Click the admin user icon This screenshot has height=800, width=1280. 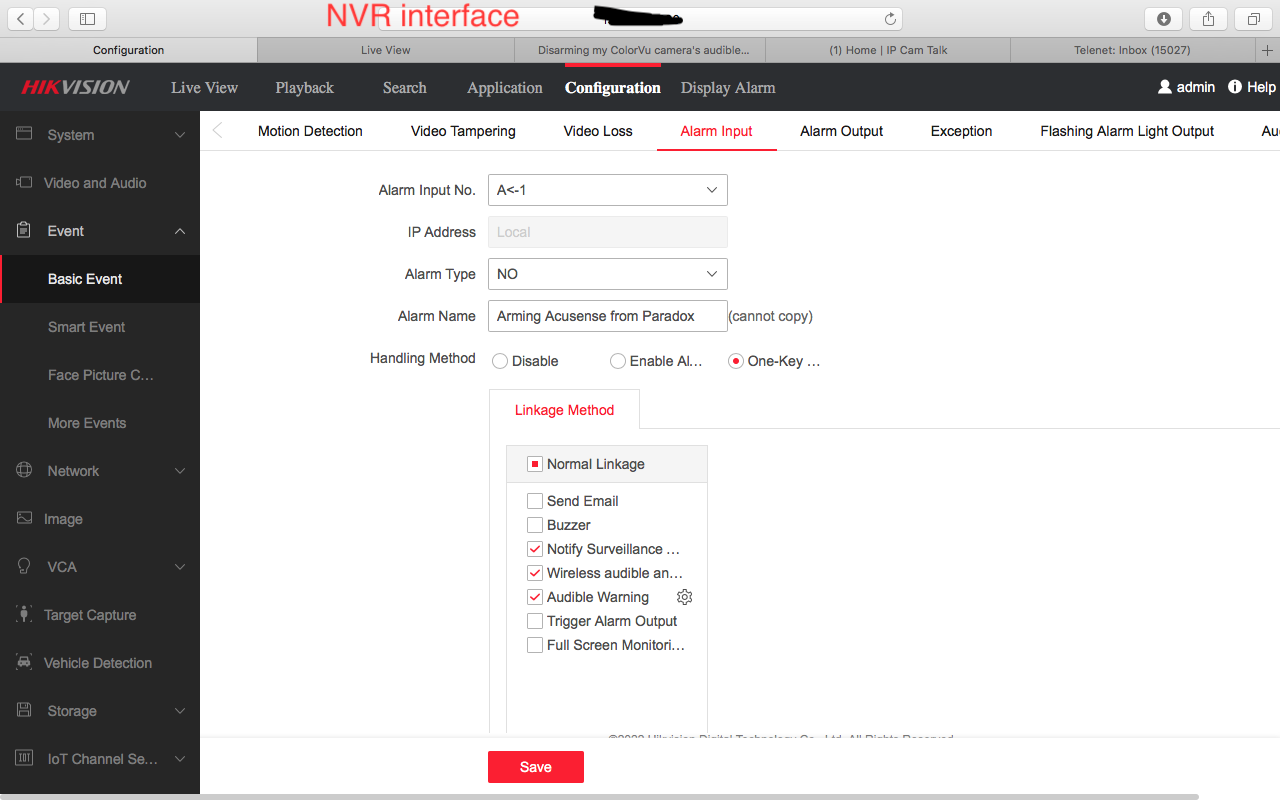[x=1165, y=87]
